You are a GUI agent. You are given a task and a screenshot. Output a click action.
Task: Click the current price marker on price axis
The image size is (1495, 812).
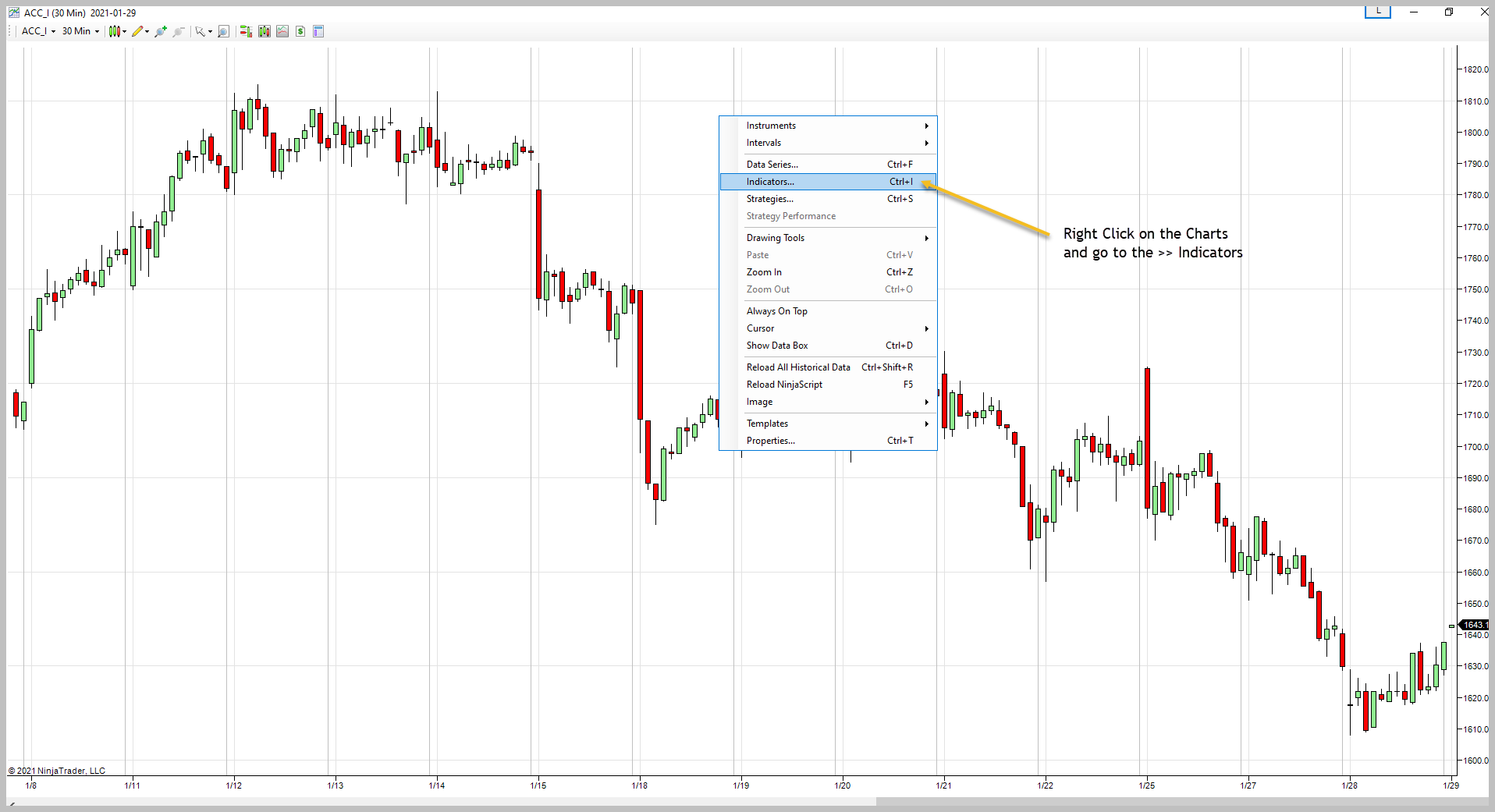click(1475, 625)
